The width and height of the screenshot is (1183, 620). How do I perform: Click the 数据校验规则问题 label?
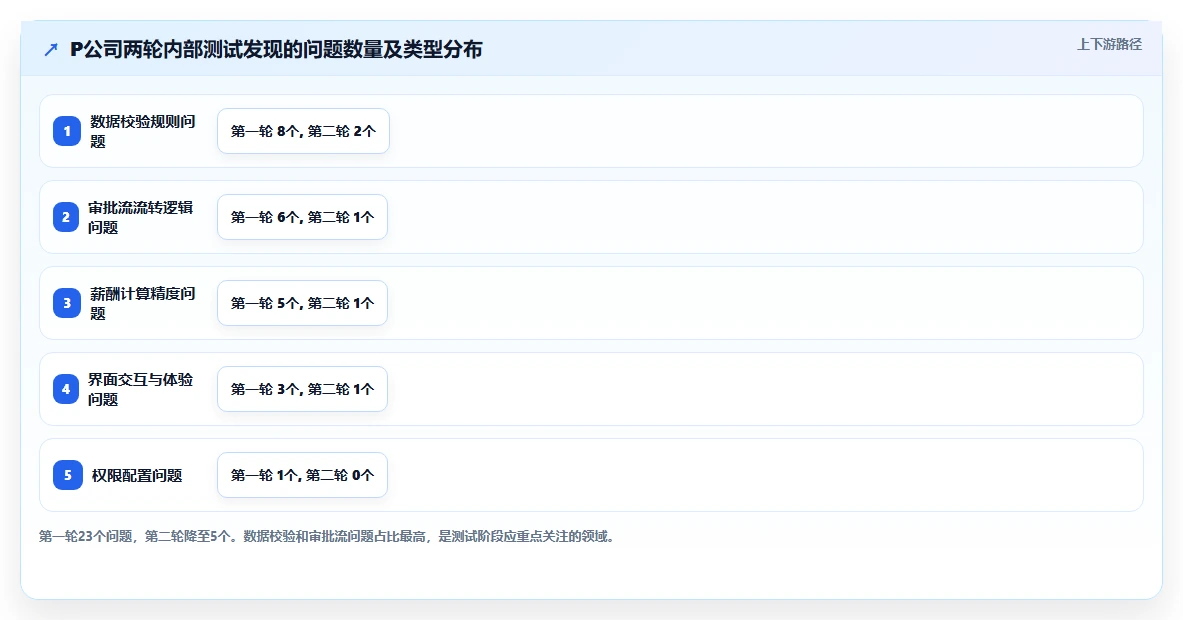click(143, 131)
